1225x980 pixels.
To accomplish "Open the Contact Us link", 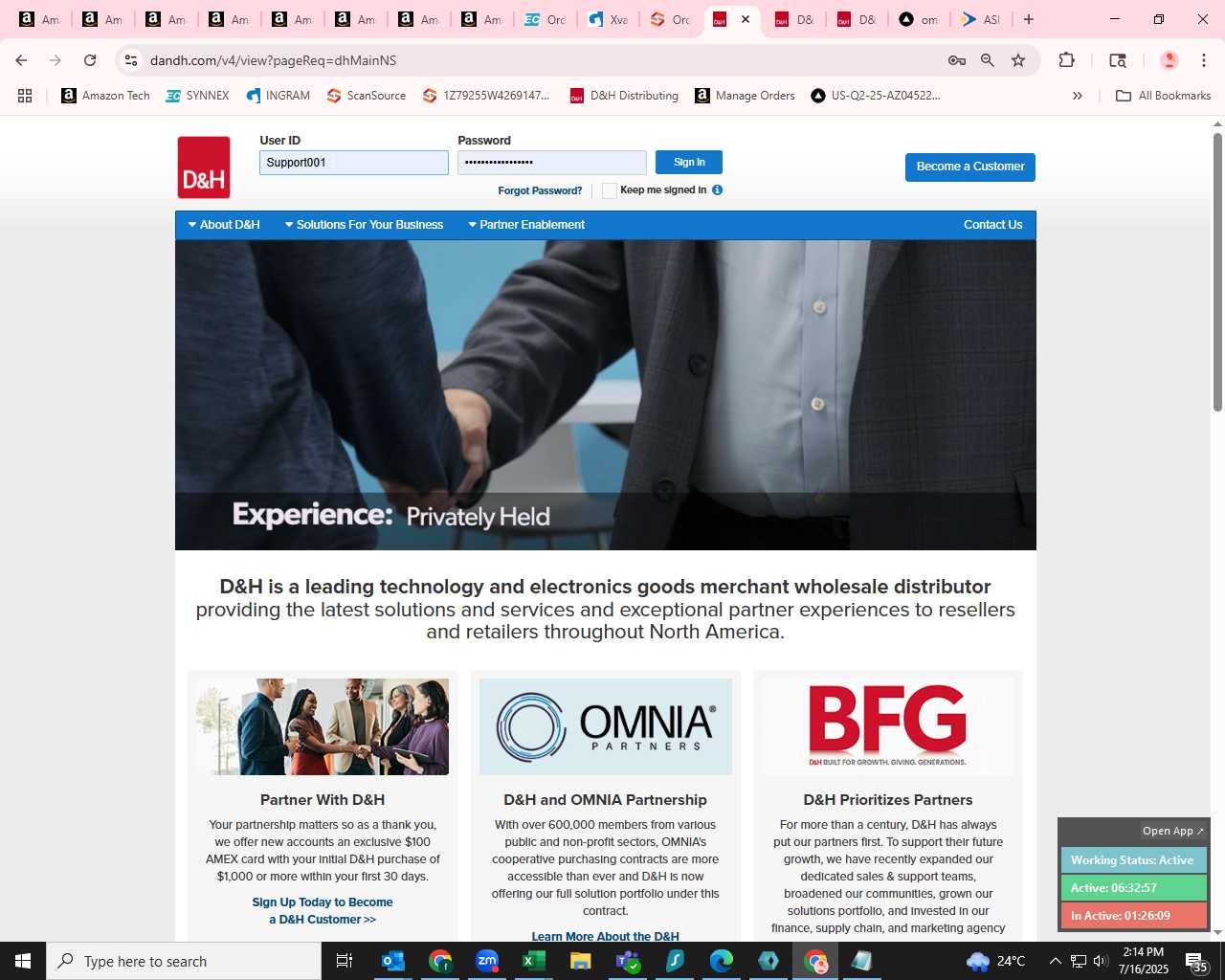I will (992, 225).
